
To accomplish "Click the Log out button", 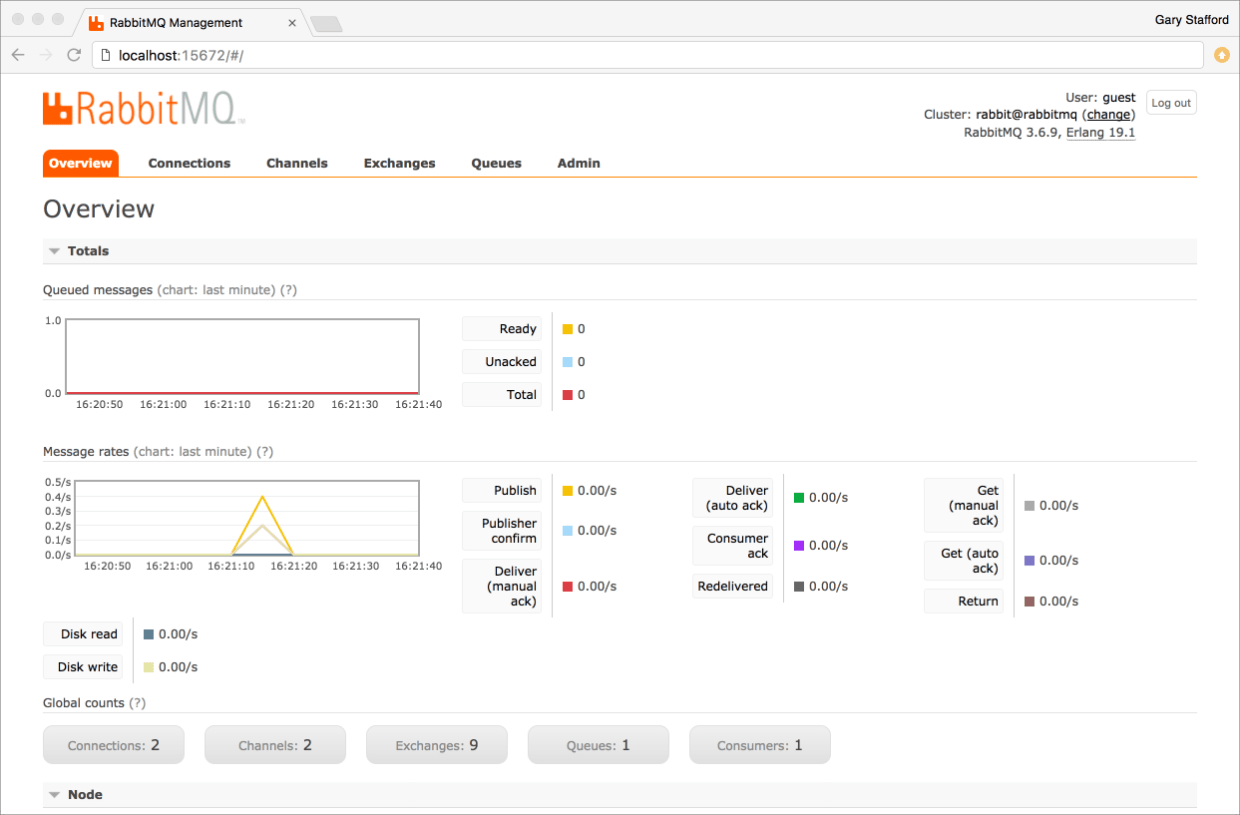I will pyautogui.click(x=1171, y=103).
